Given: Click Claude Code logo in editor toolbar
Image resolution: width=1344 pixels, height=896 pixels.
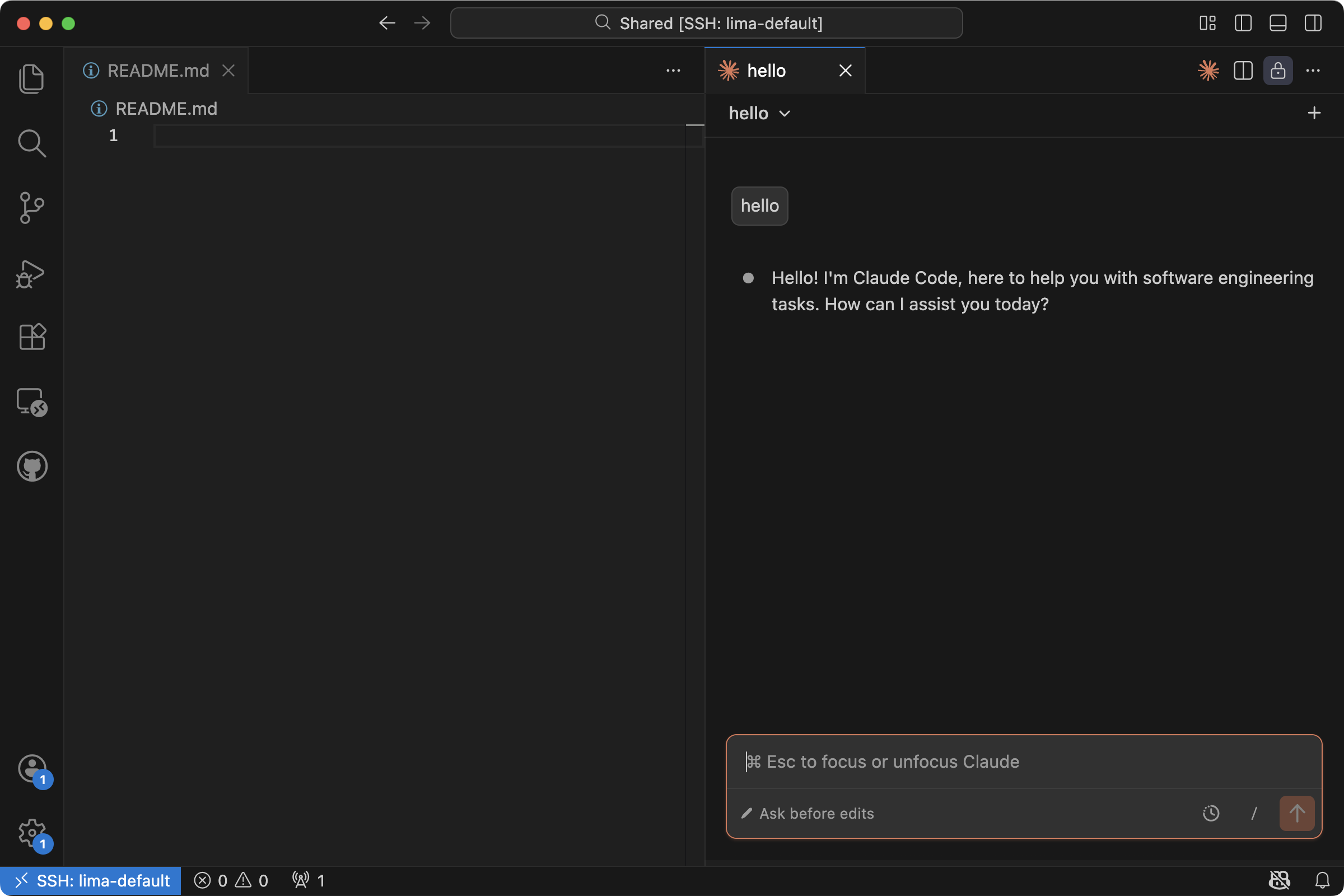Looking at the screenshot, I should [1208, 71].
